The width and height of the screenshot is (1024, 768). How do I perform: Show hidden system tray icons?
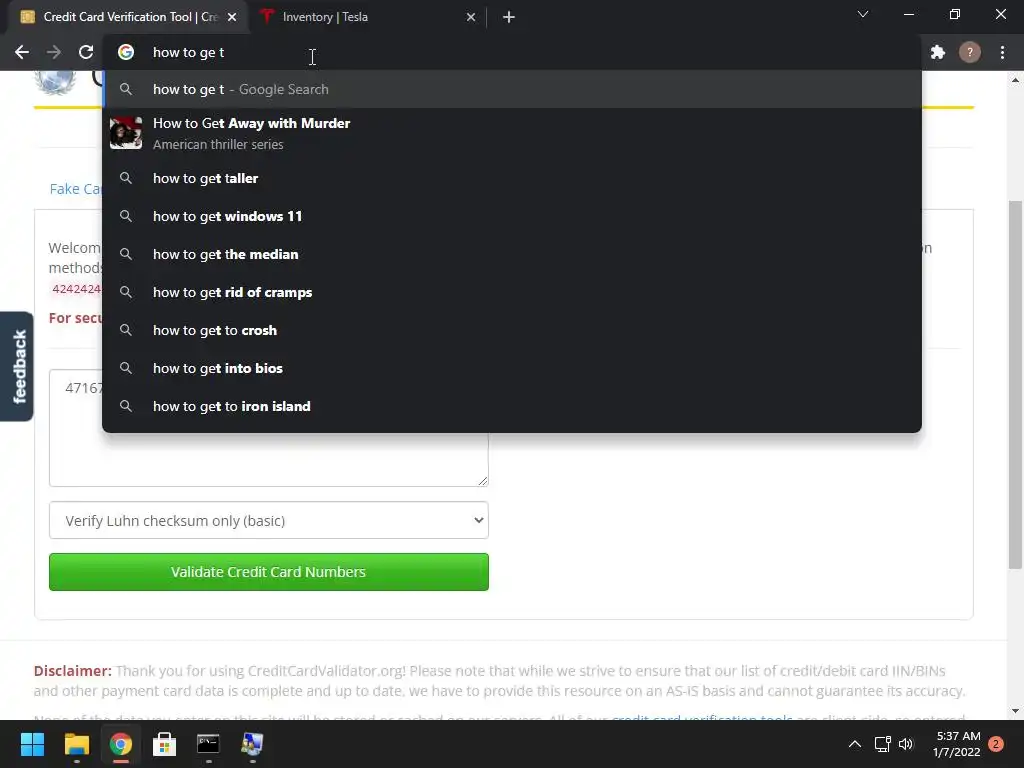(x=855, y=744)
